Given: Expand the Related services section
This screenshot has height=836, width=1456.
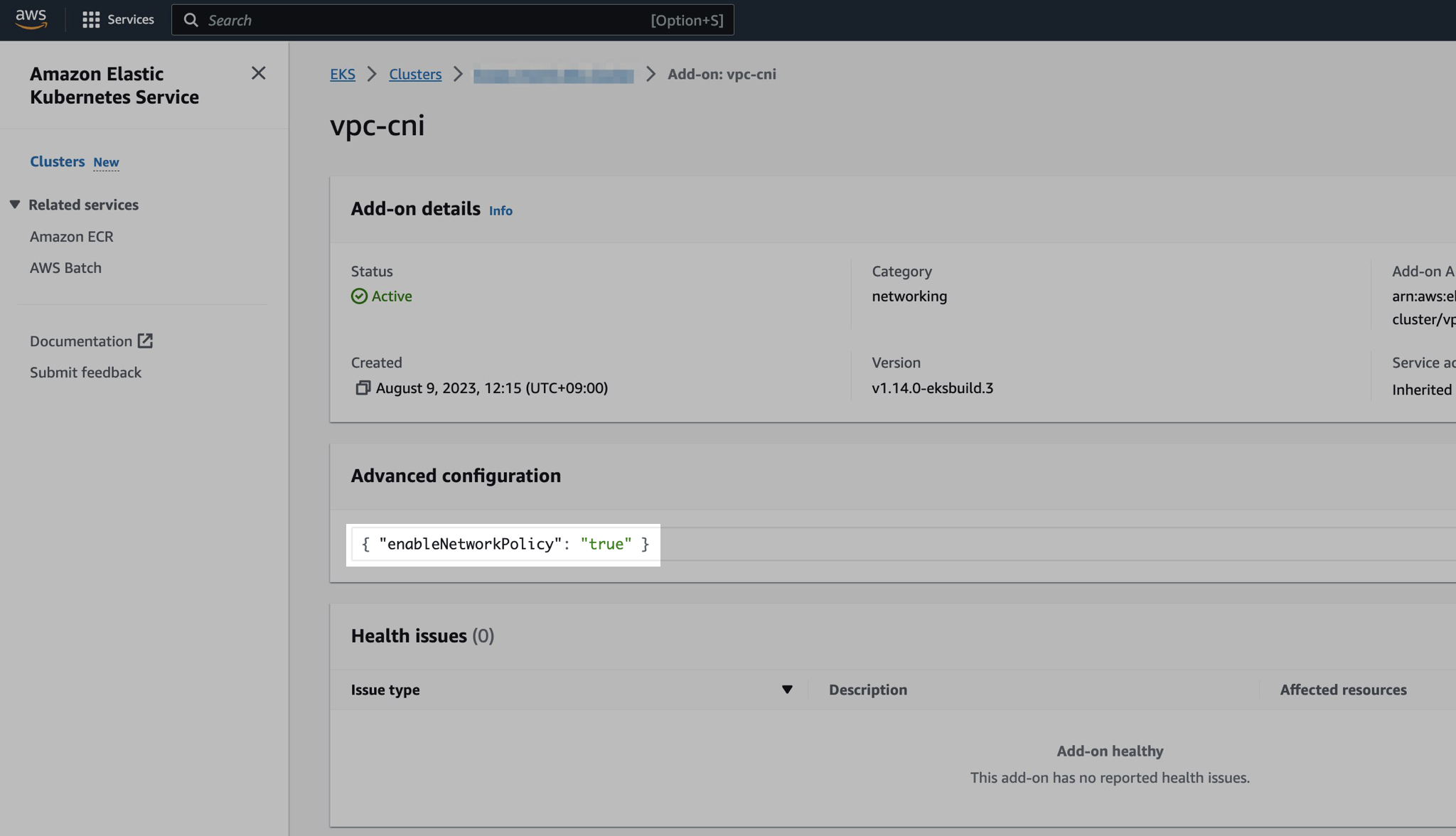Looking at the screenshot, I should pyautogui.click(x=16, y=204).
